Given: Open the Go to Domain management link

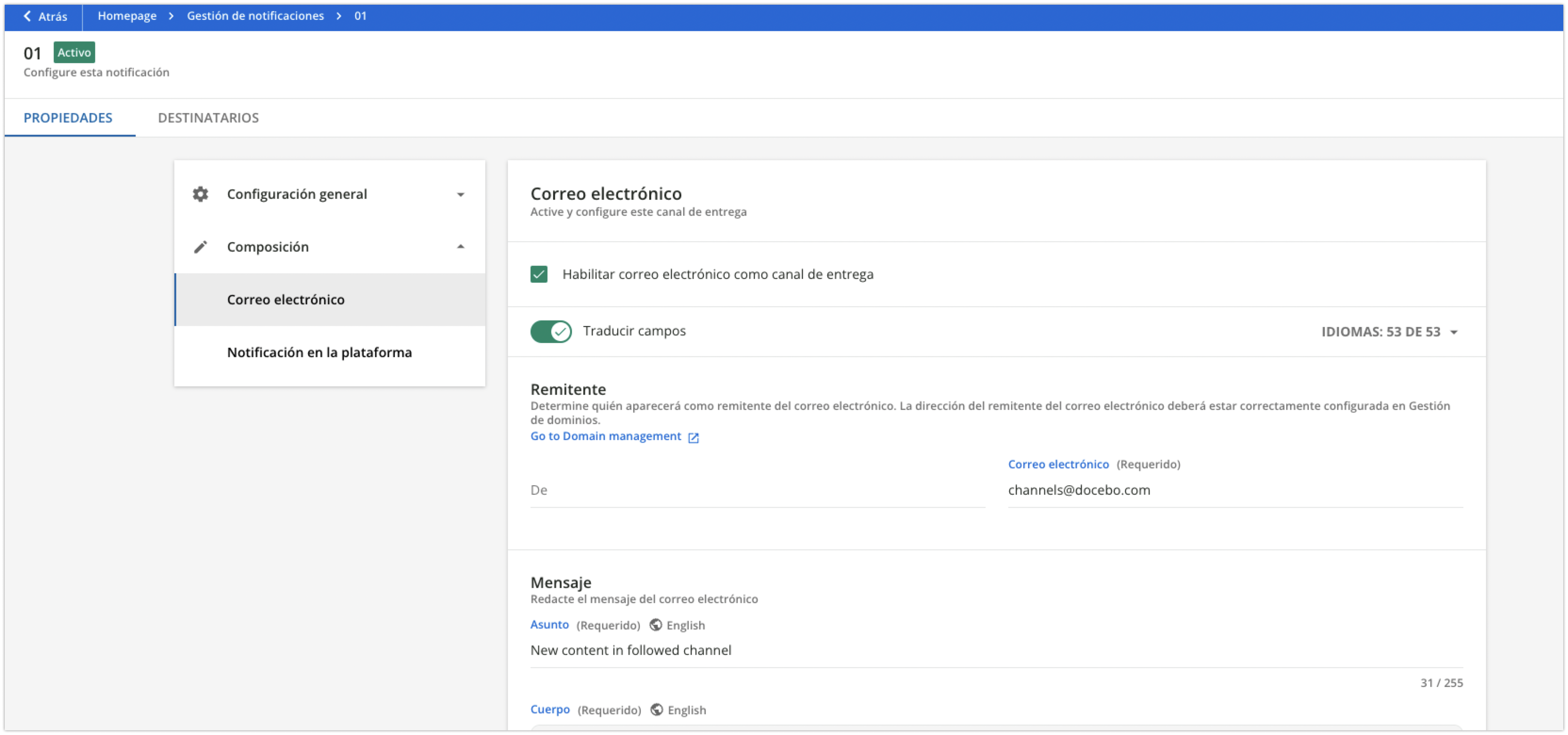Looking at the screenshot, I should pyautogui.click(x=605, y=436).
